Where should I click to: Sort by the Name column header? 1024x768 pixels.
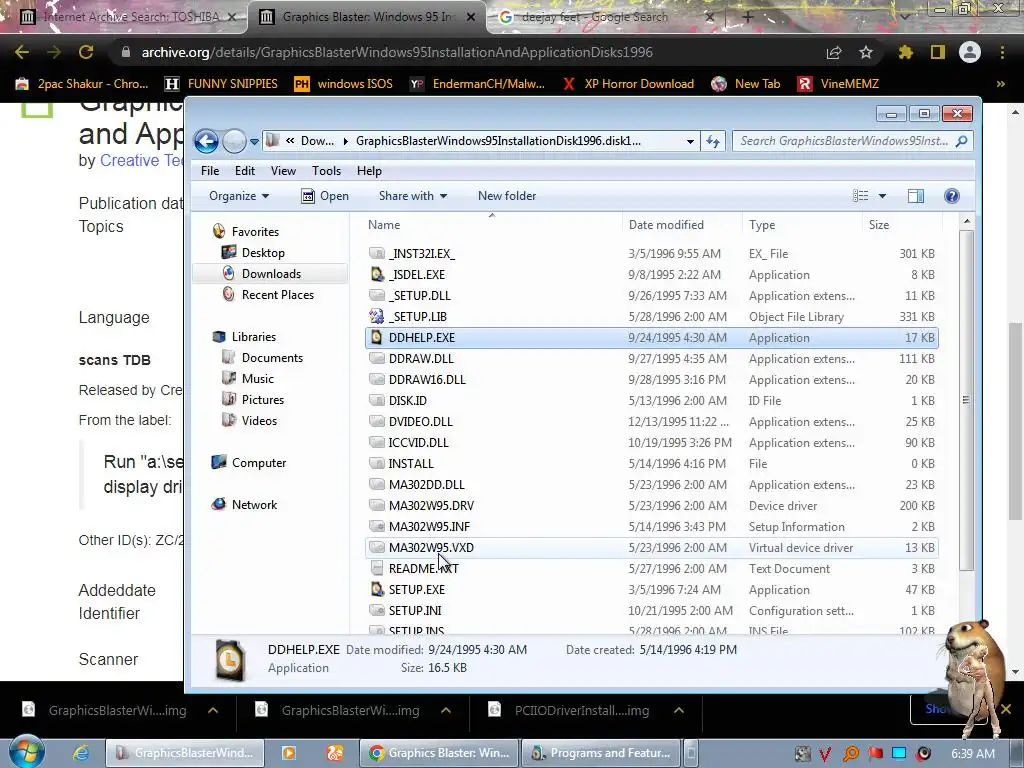tap(492, 225)
